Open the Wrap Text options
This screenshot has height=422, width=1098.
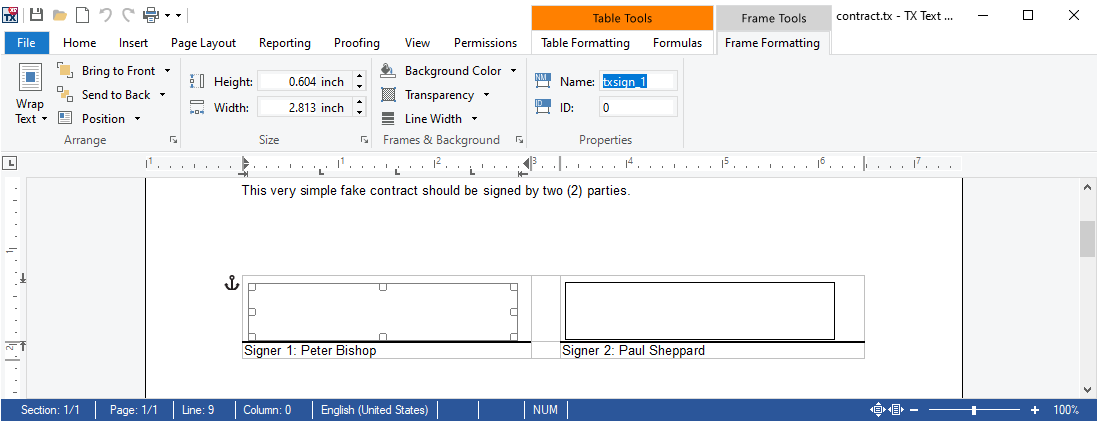(x=30, y=93)
